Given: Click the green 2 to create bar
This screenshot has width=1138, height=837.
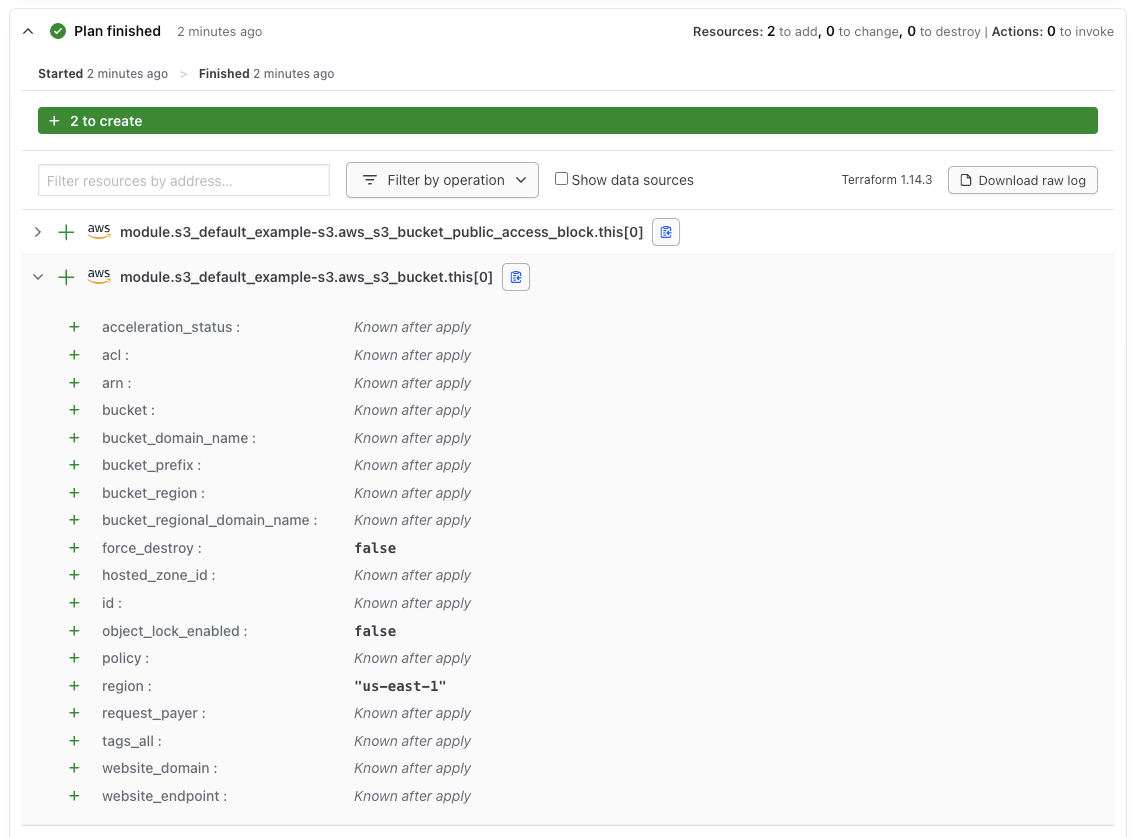Looking at the screenshot, I should [x=568, y=120].
